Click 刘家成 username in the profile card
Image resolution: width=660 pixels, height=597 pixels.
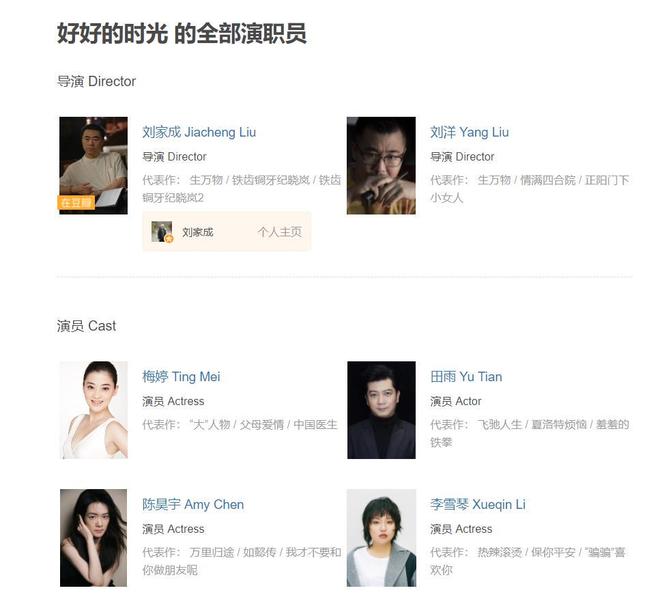click(197, 232)
